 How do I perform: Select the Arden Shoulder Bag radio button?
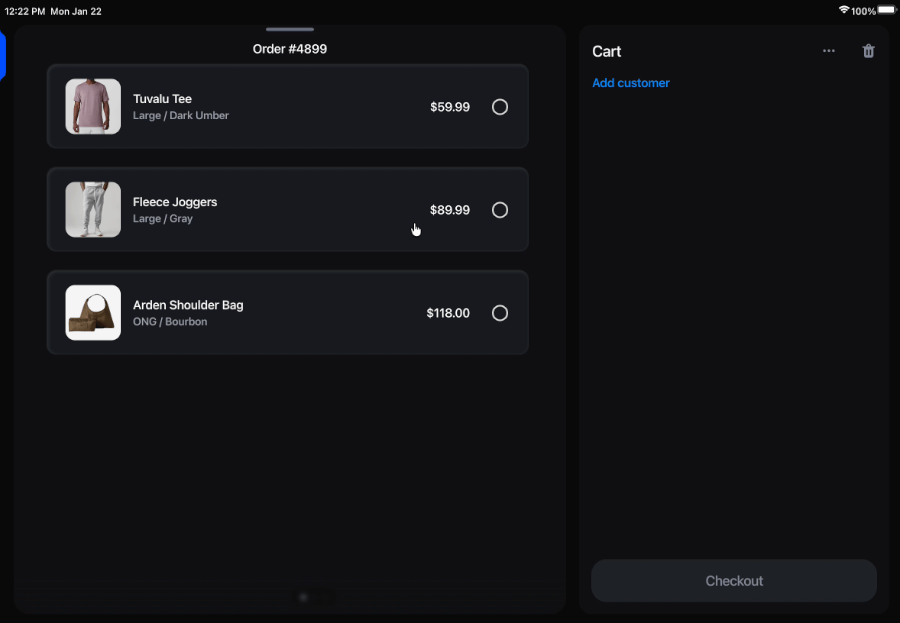click(499, 313)
